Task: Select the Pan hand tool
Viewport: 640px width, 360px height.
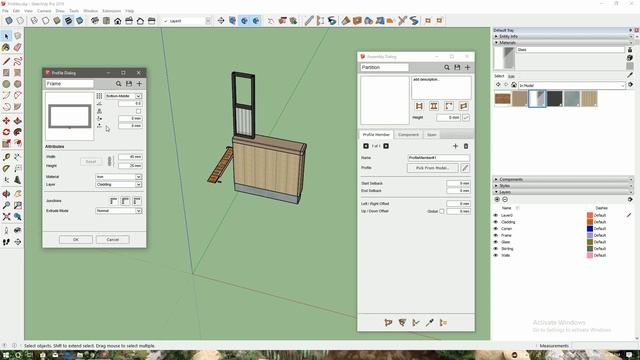Action: click(x=18, y=194)
